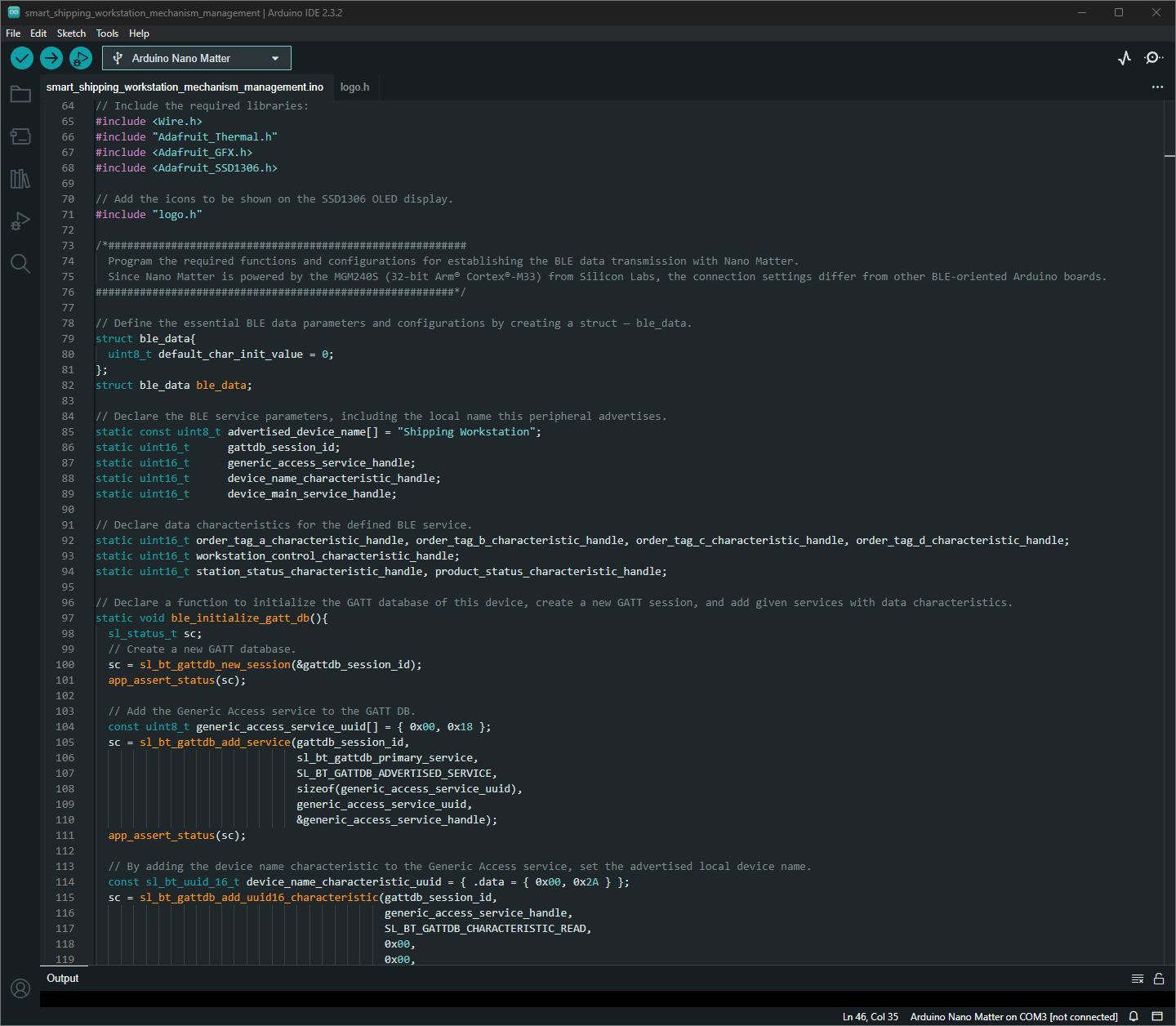The width and height of the screenshot is (1176, 1026).
Task: Open the Help menu
Action: (139, 33)
